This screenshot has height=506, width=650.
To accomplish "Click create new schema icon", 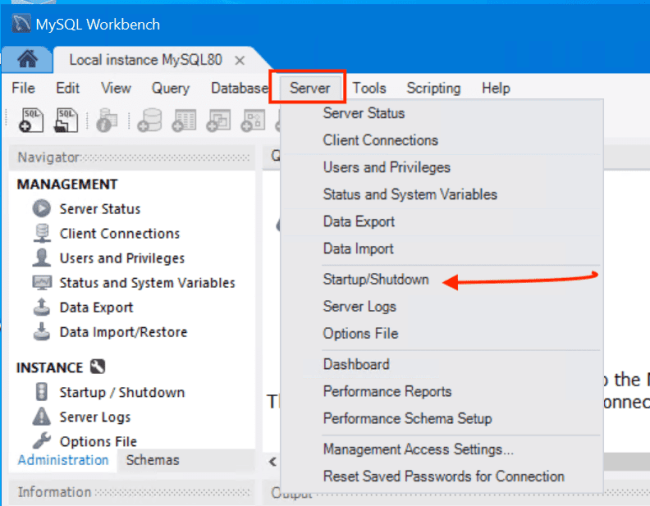I will coord(150,121).
